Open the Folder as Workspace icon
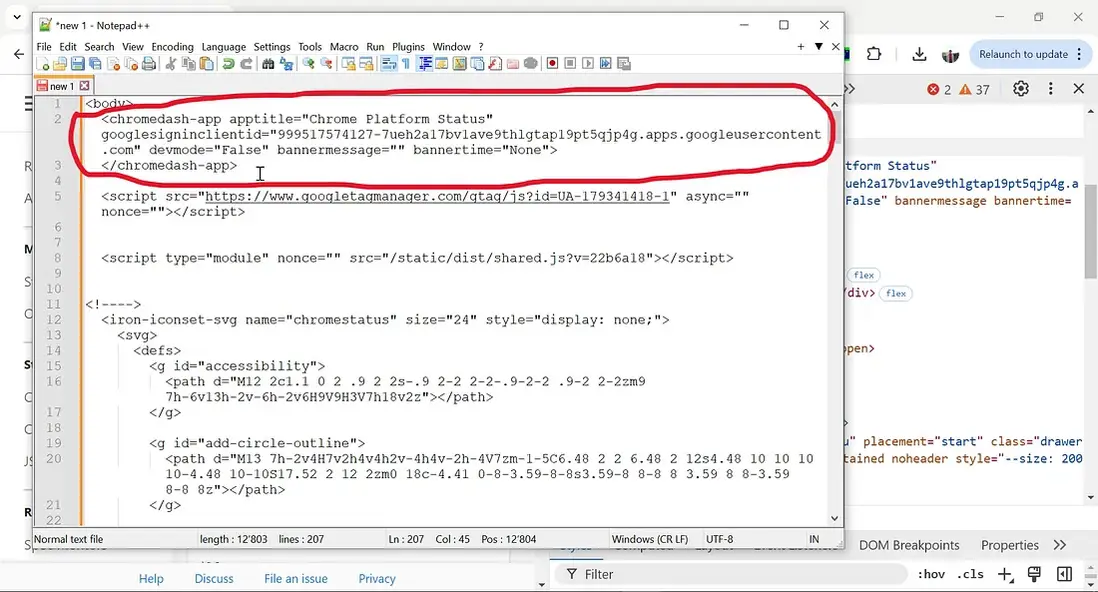This screenshot has width=1098, height=592. pyautogui.click(x=513, y=64)
